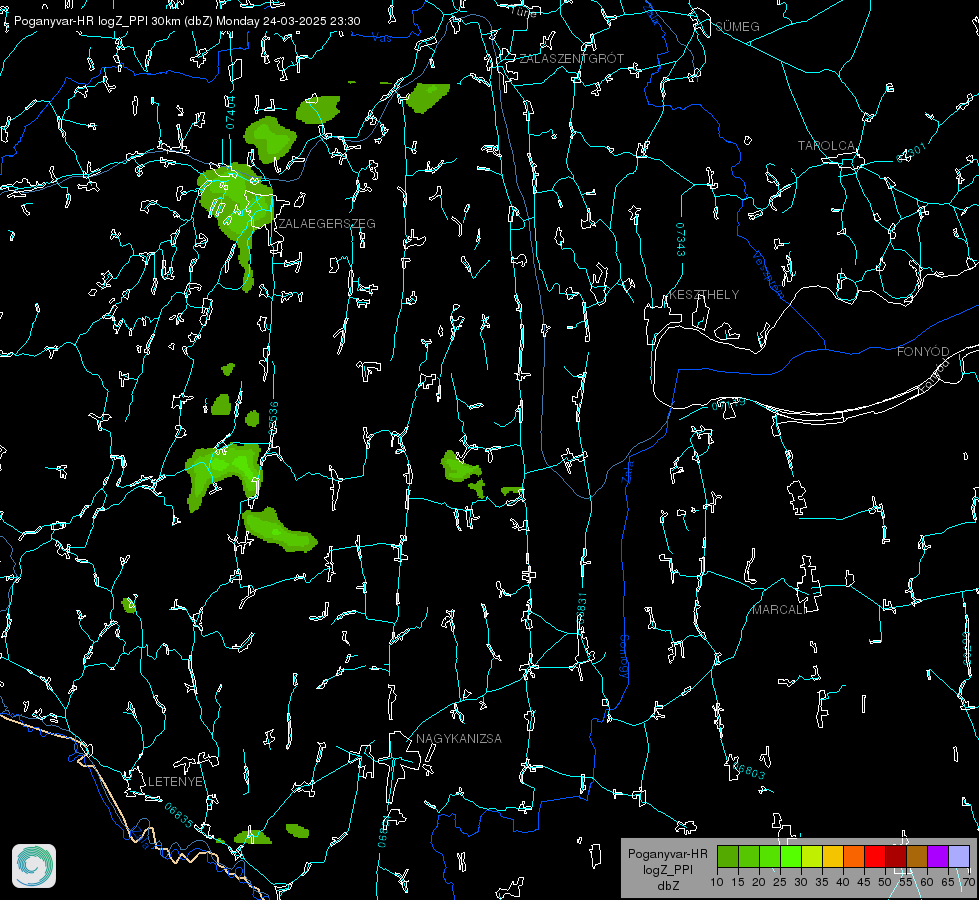Select the 10–15 dBZ dark green swatch
The height and width of the screenshot is (900, 979).
pos(727,856)
